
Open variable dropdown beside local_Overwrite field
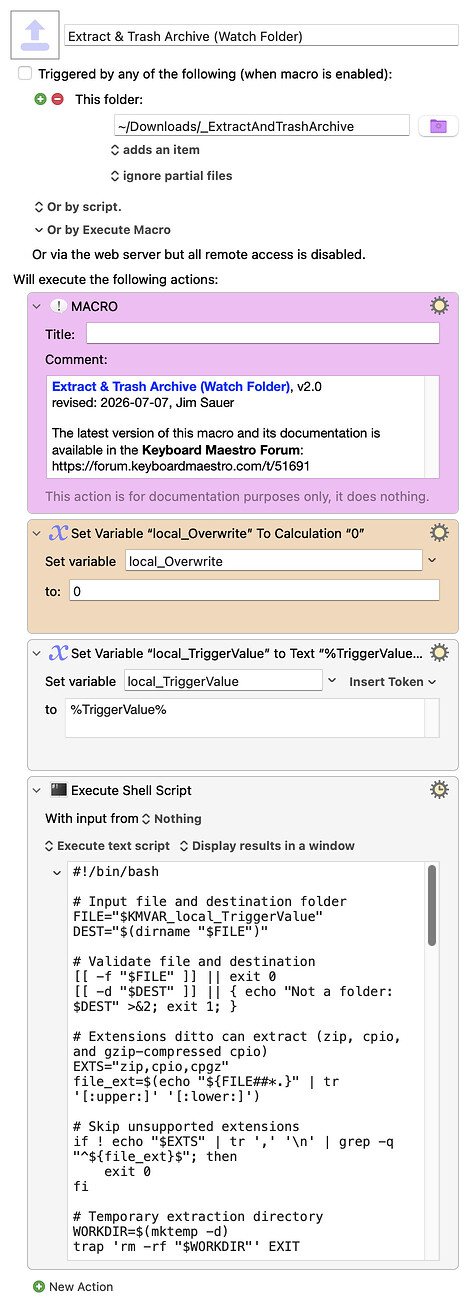pos(432,561)
